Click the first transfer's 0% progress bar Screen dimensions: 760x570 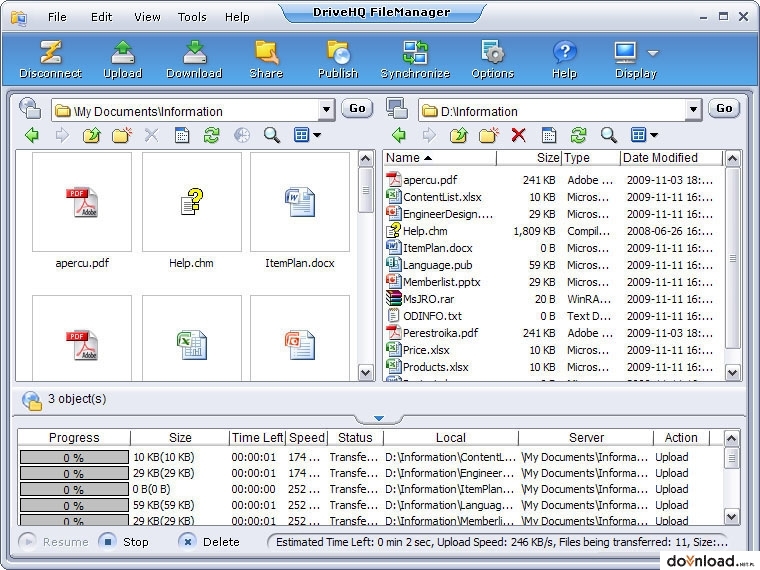click(74, 457)
